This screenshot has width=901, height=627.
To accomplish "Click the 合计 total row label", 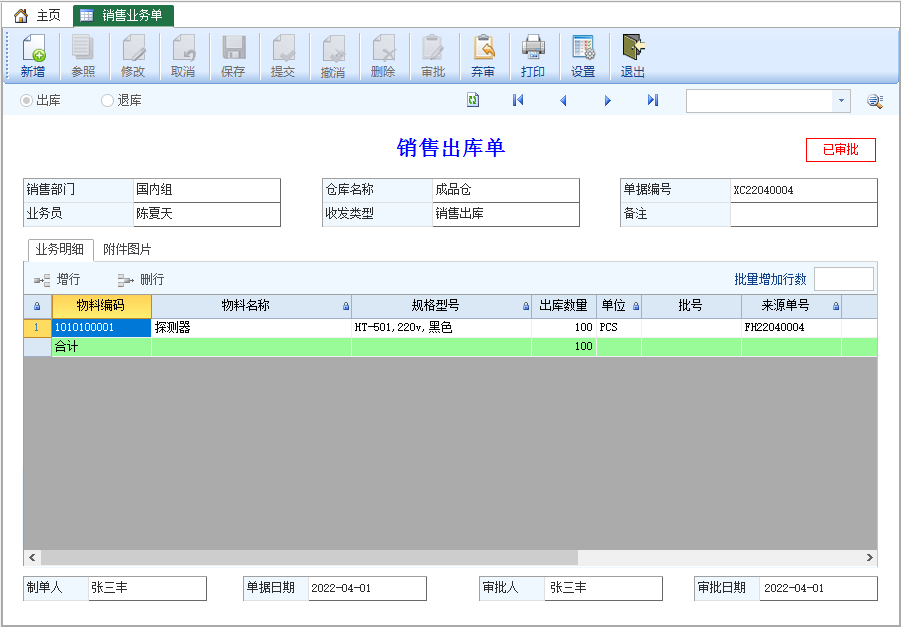I will 66,347.
